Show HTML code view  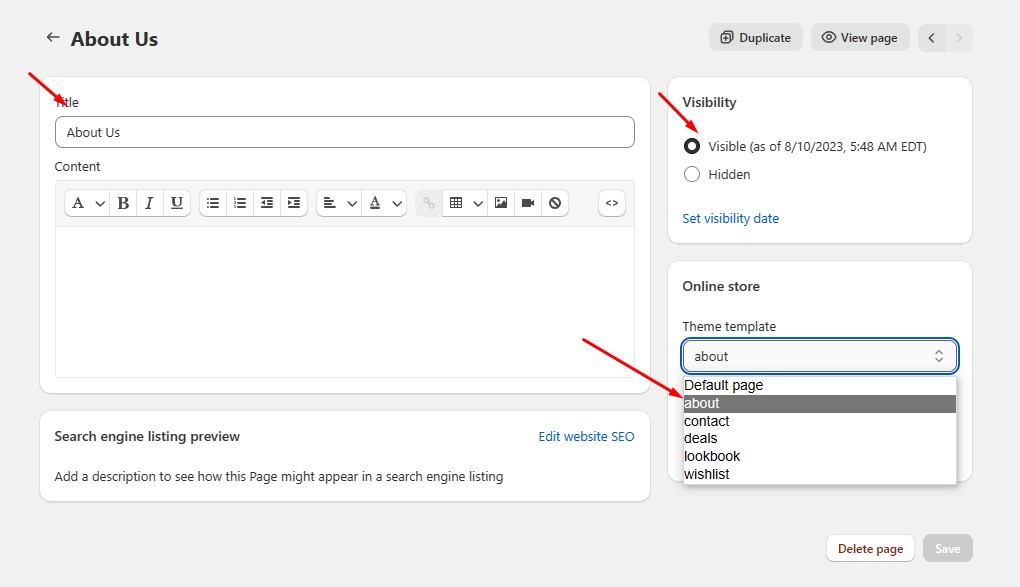[612, 203]
